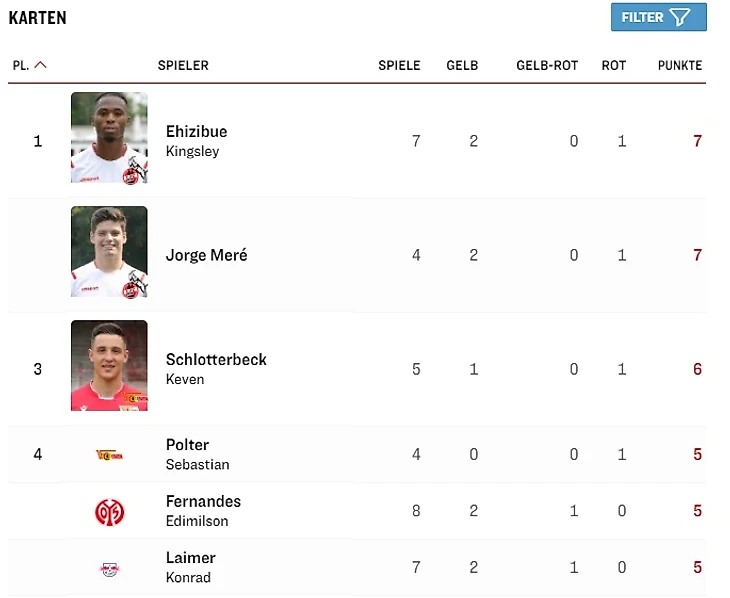Click RB Leipzig logo beside Laimer

pyautogui.click(x=109, y=569)
